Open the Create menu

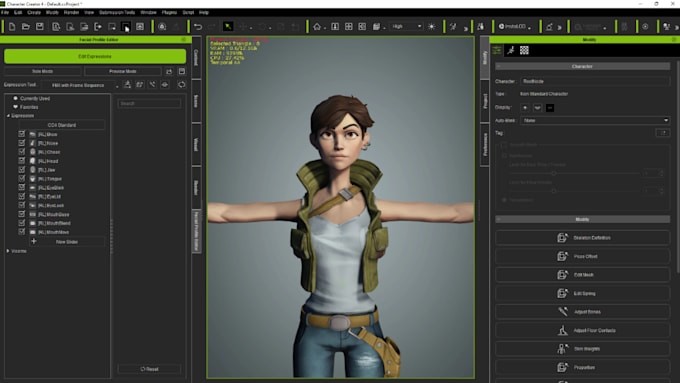pos(34,13)
